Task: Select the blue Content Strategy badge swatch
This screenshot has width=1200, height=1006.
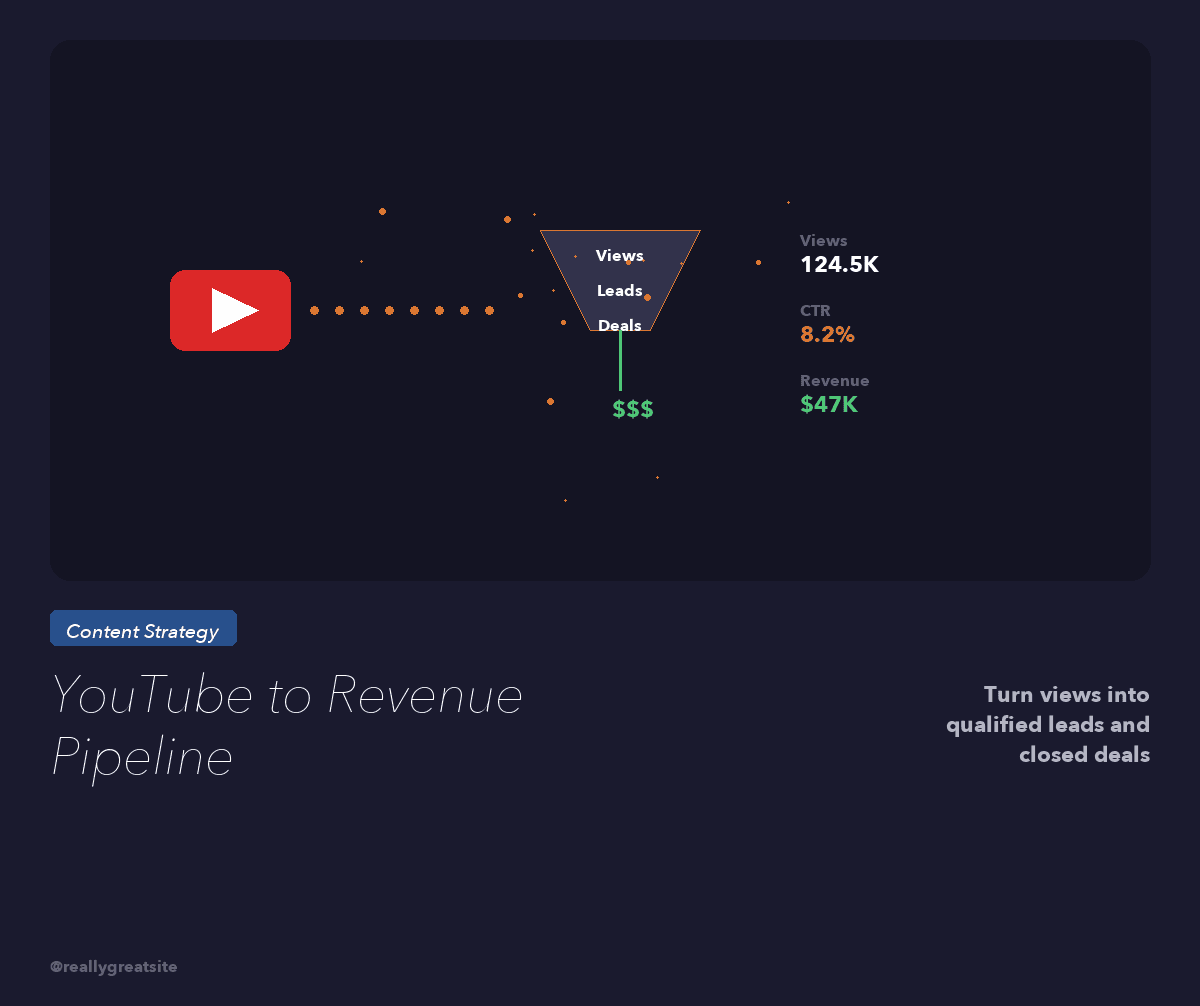Action: [143, 628]
